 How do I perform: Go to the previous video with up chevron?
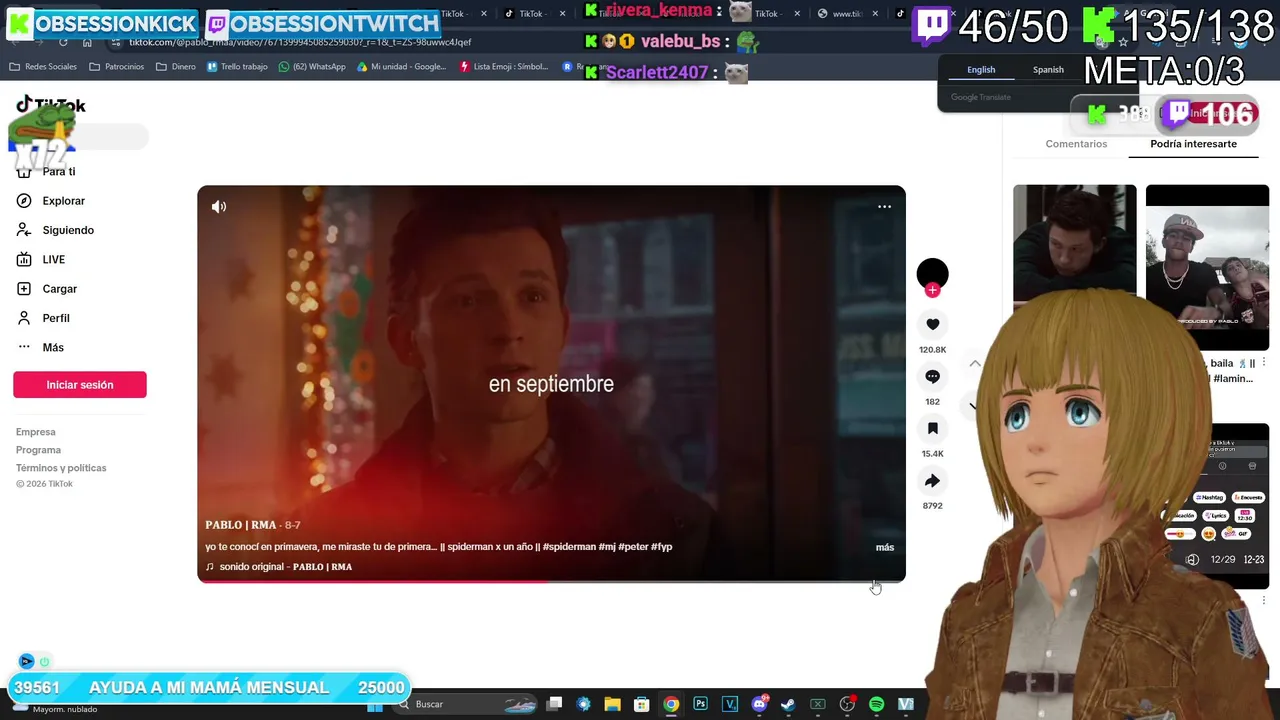click(x=975, y=363)
